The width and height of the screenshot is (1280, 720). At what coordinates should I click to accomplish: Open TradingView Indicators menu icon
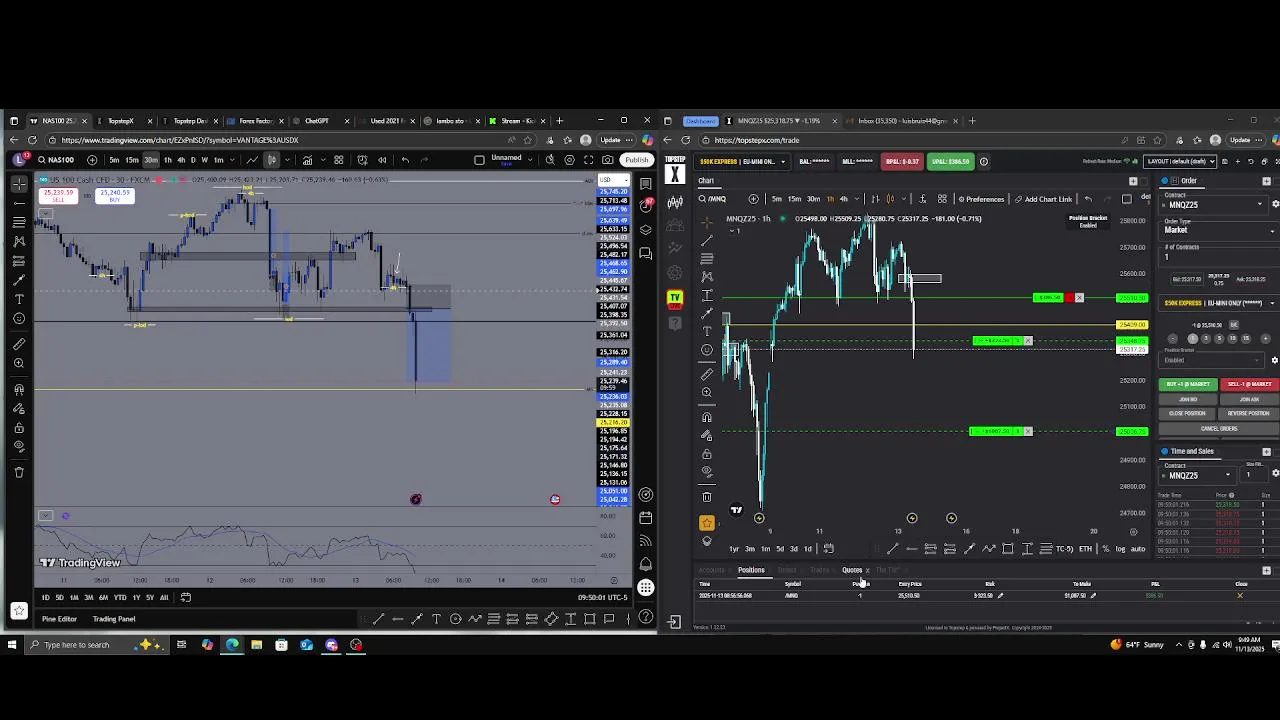(x=308, y=160)
